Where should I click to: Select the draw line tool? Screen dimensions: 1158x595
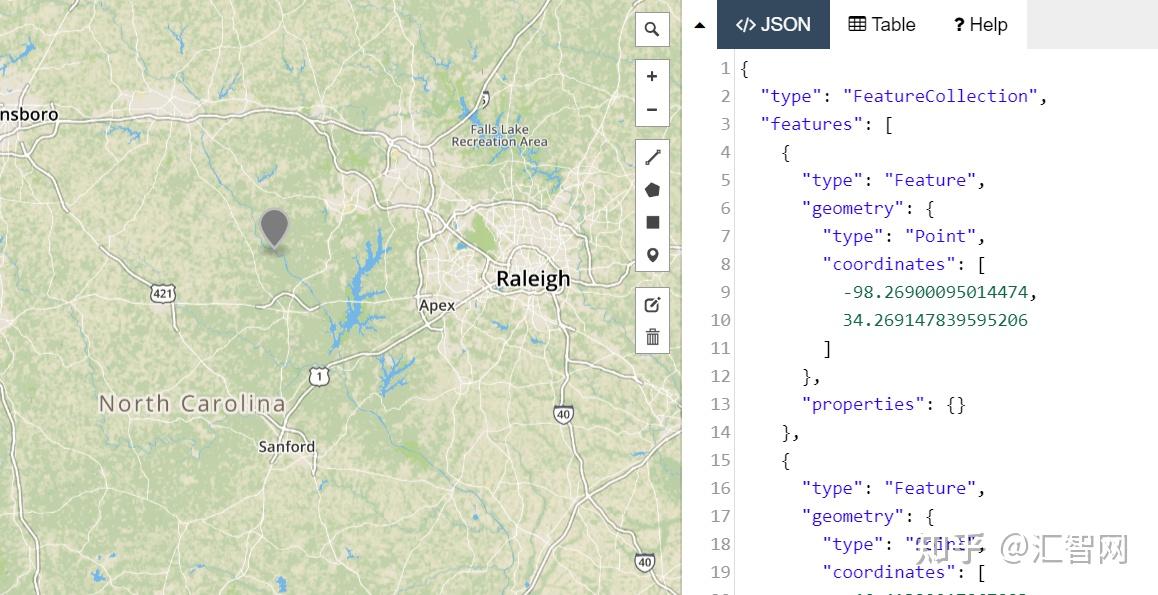point(652,157)
